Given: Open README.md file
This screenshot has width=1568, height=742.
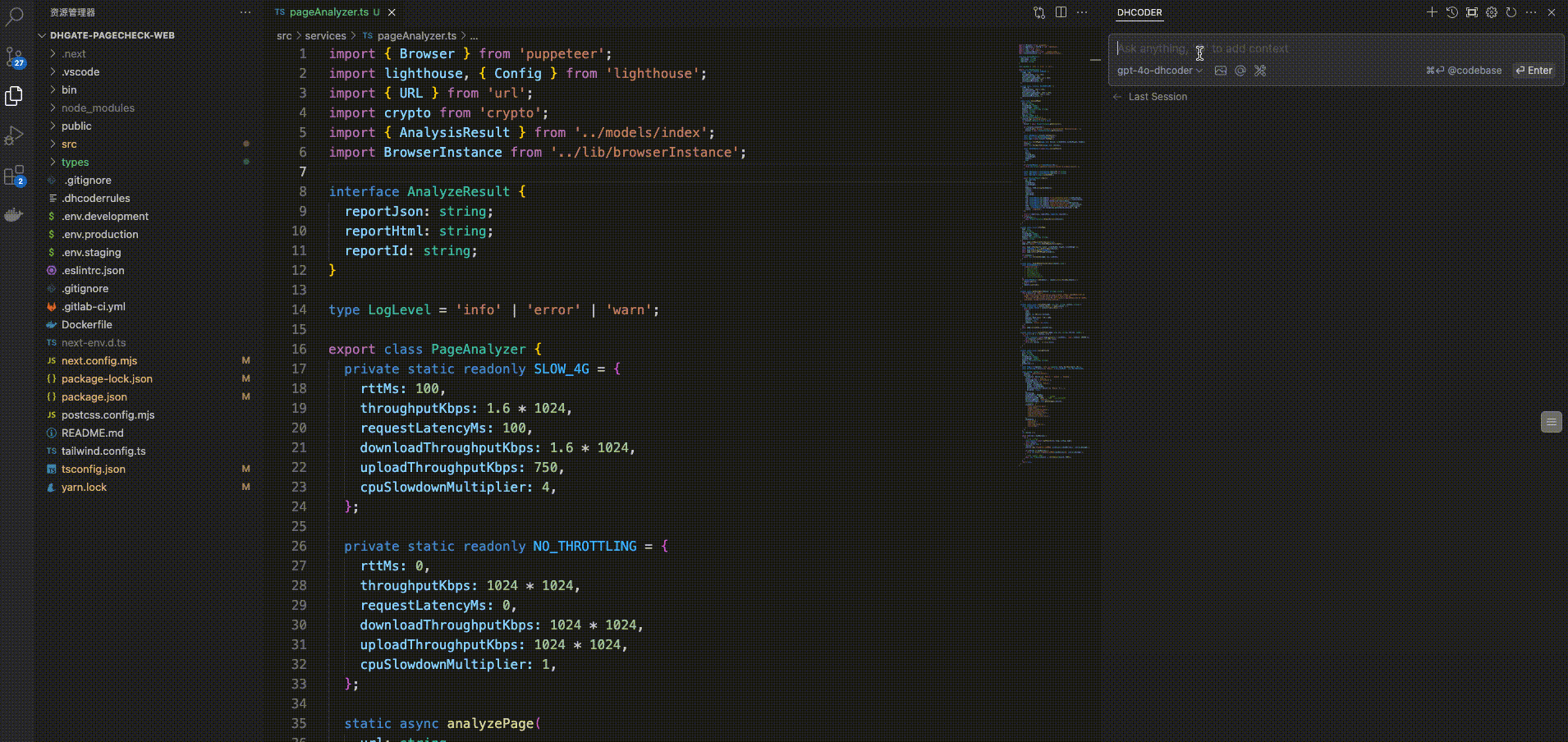Looking at the screenshot, I should 92,433.
